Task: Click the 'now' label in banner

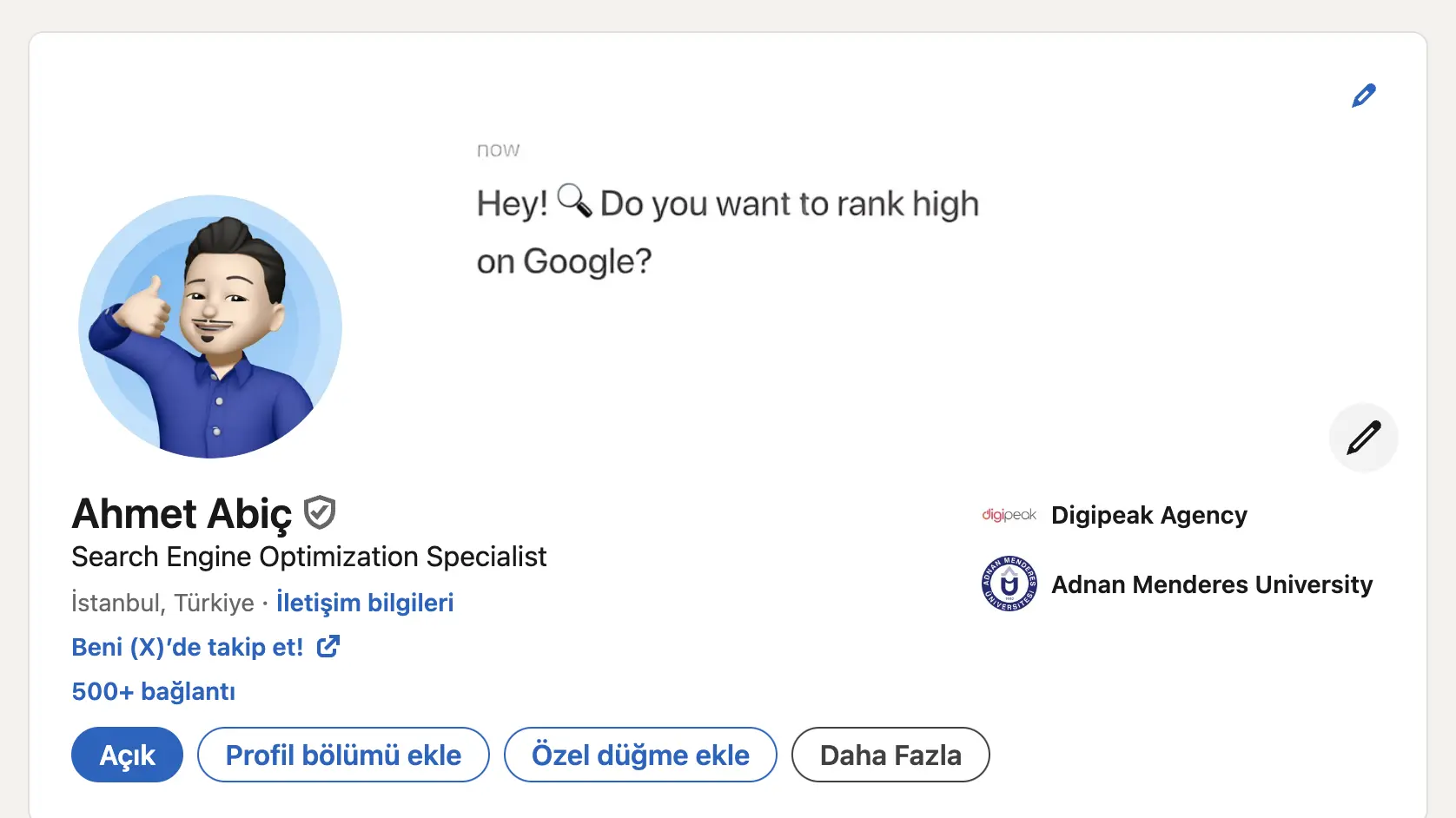Action: pyautogui.click(x=498, y=150)
